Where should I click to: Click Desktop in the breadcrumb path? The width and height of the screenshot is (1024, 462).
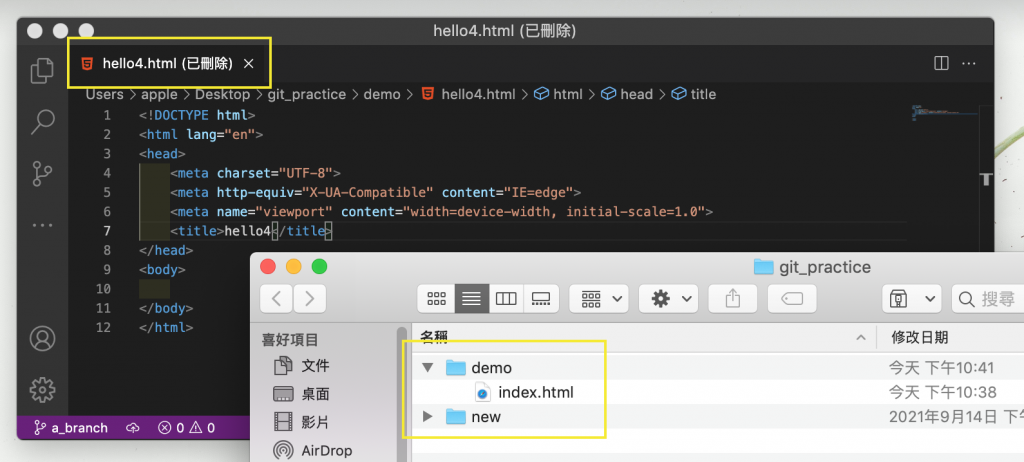[222, 94]
